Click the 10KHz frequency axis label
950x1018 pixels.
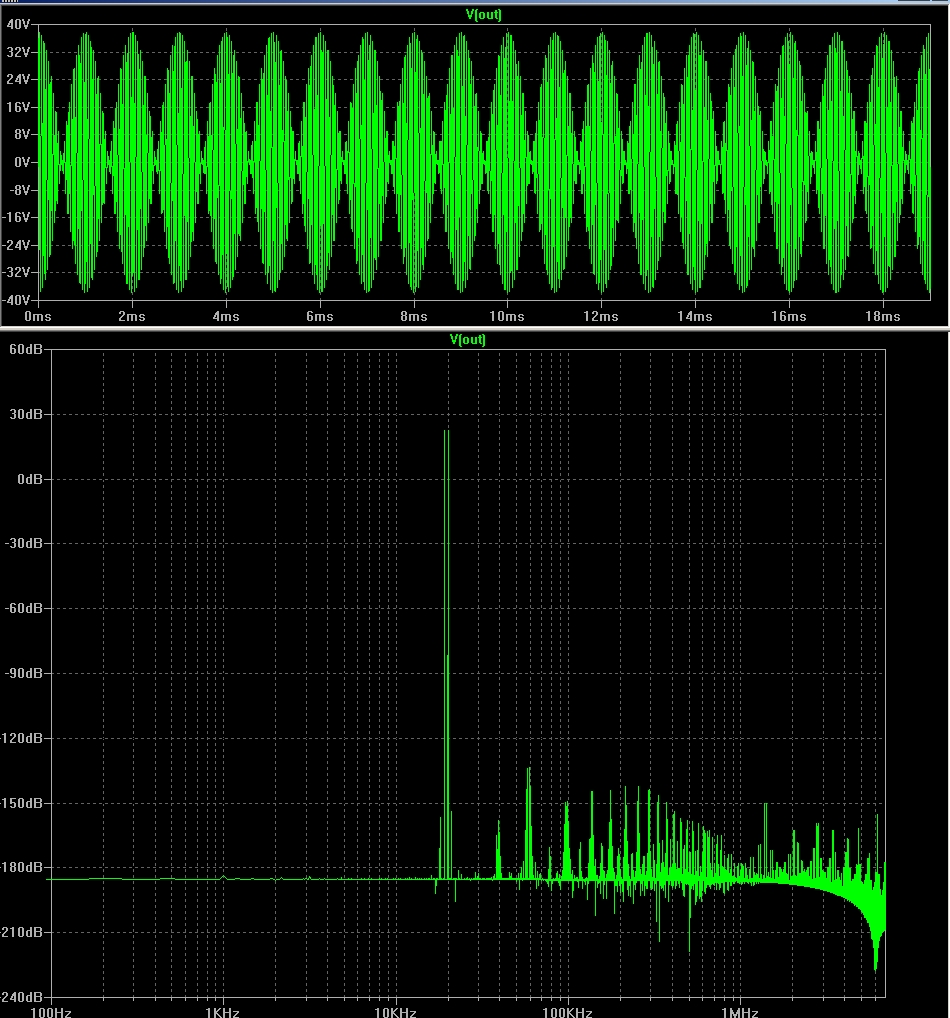coord(395,1012)
